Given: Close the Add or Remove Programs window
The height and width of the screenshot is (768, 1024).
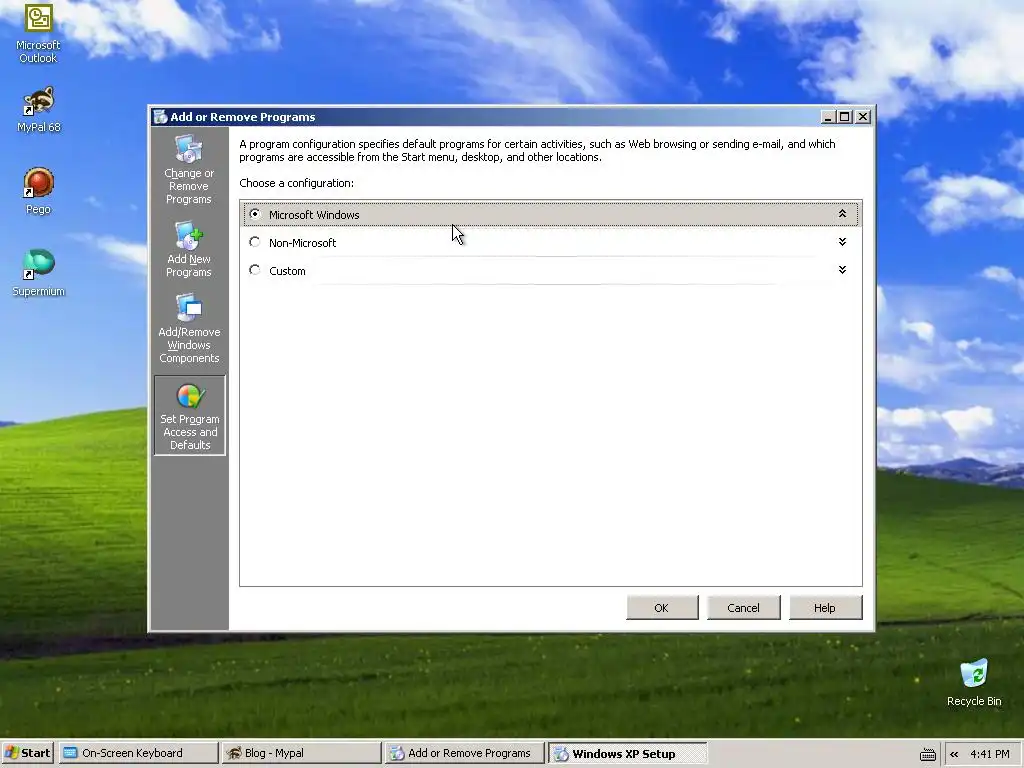Looking at the screenshot, I should coord(863,117).
